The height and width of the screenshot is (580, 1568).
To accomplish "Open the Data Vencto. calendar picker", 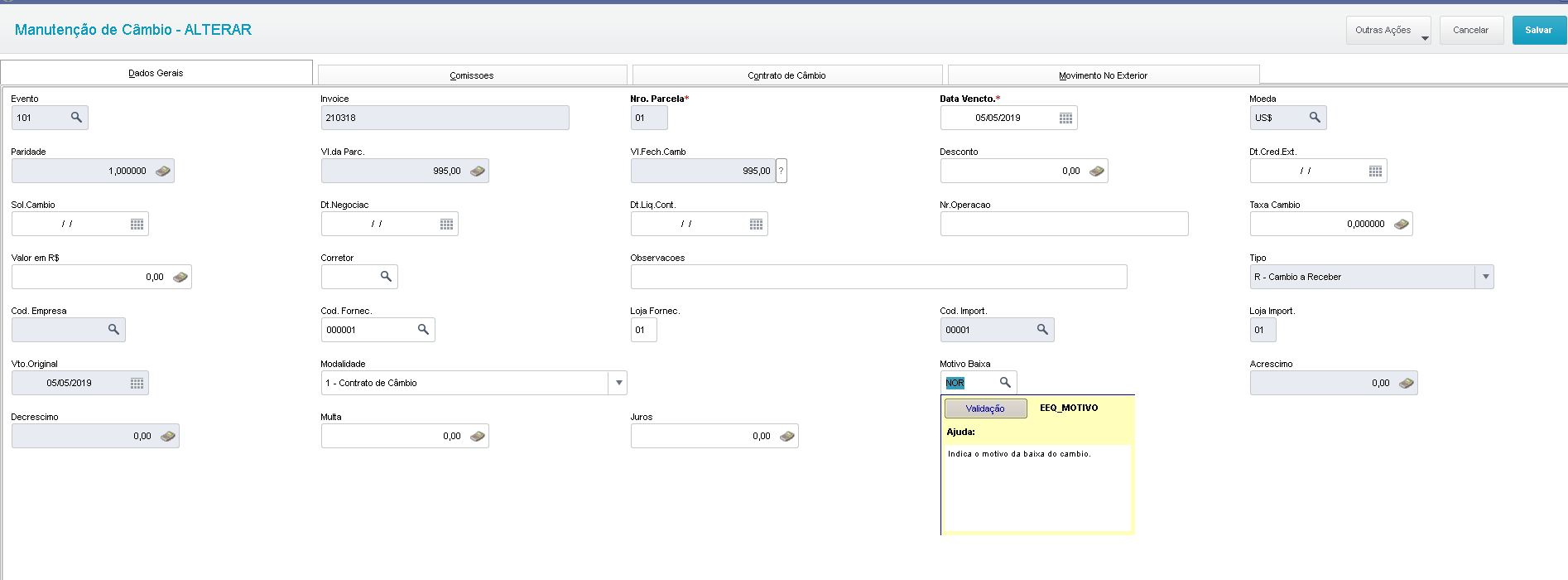I will (x=1065, y=118).
